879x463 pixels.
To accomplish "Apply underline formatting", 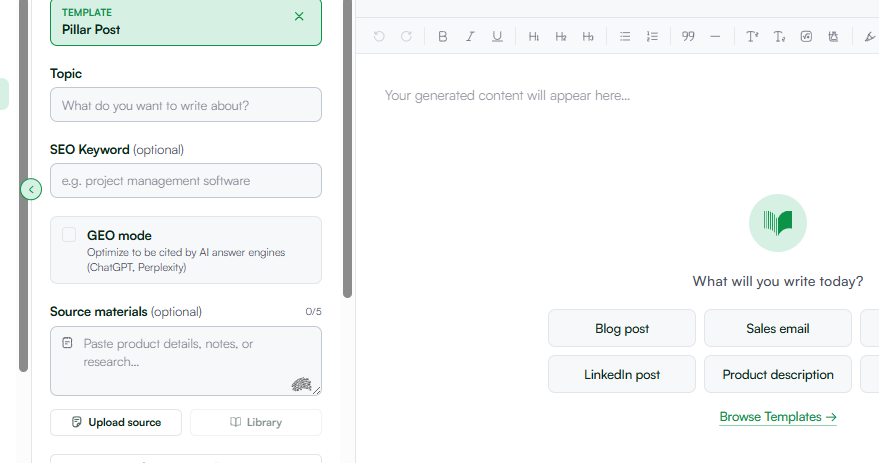I will coord(497,36).
